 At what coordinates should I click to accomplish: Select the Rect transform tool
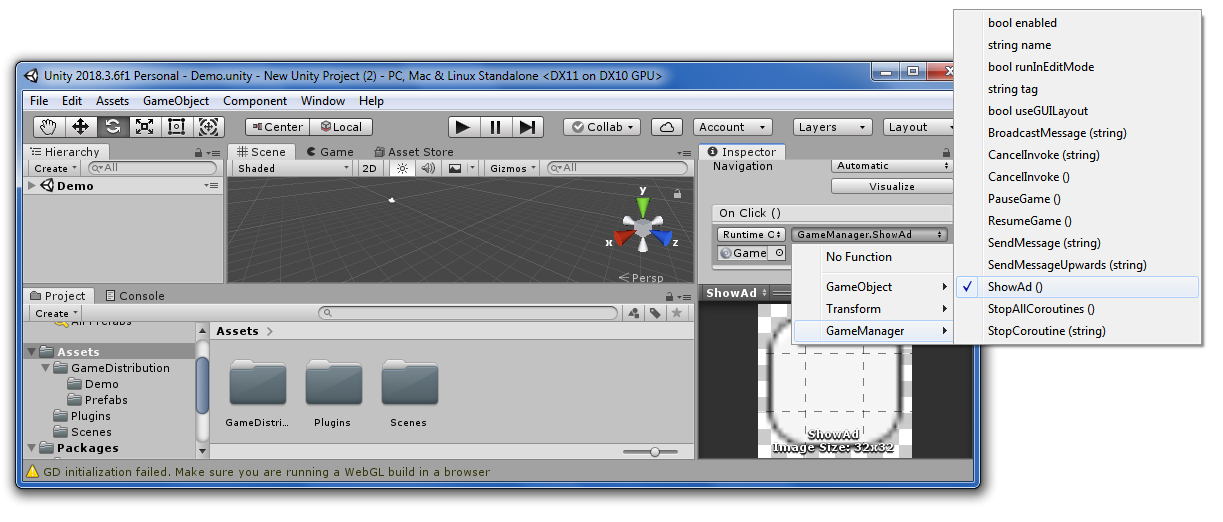coord(177,127)
